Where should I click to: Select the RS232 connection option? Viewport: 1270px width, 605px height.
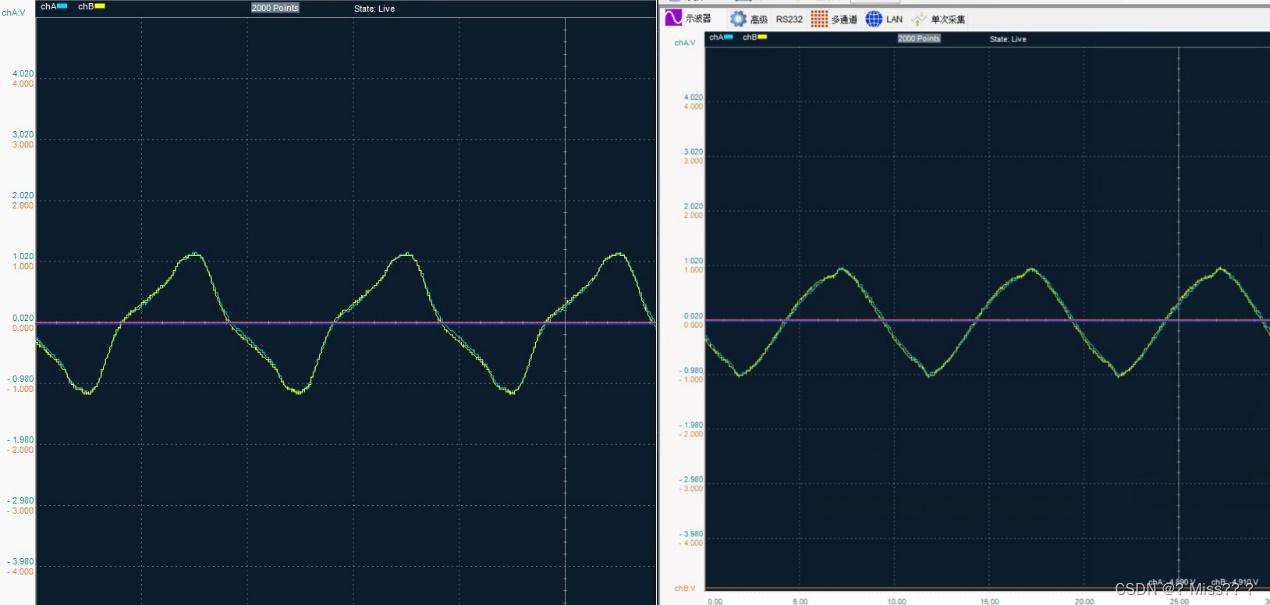(789, 19)
